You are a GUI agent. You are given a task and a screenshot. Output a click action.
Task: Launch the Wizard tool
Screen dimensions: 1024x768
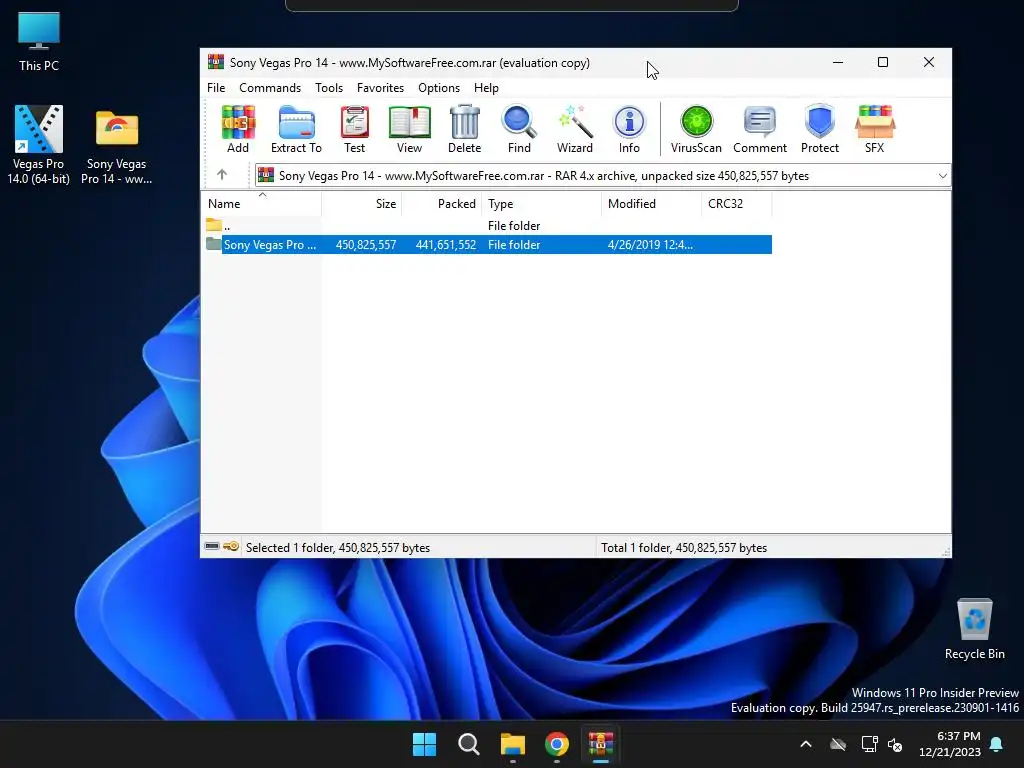(x=575, y=129)
